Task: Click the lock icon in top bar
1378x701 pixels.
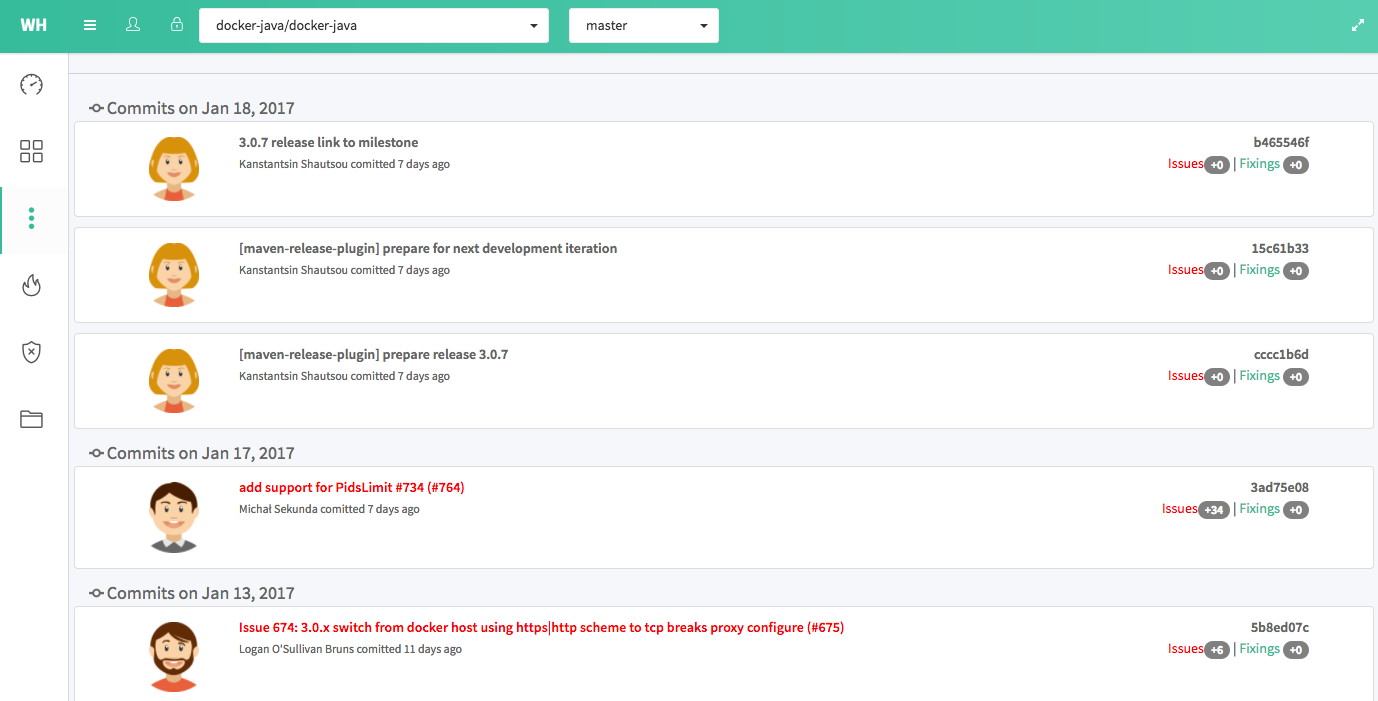Action: 177,25
